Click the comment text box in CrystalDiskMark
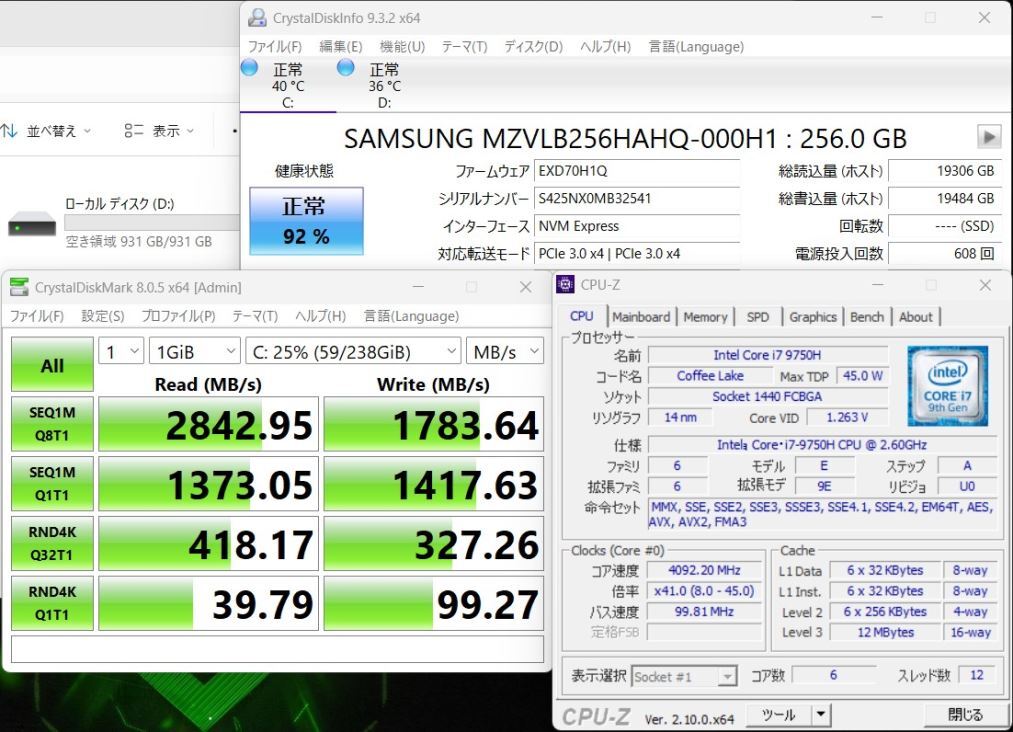The image size is (1013, 732). point(277,650)
